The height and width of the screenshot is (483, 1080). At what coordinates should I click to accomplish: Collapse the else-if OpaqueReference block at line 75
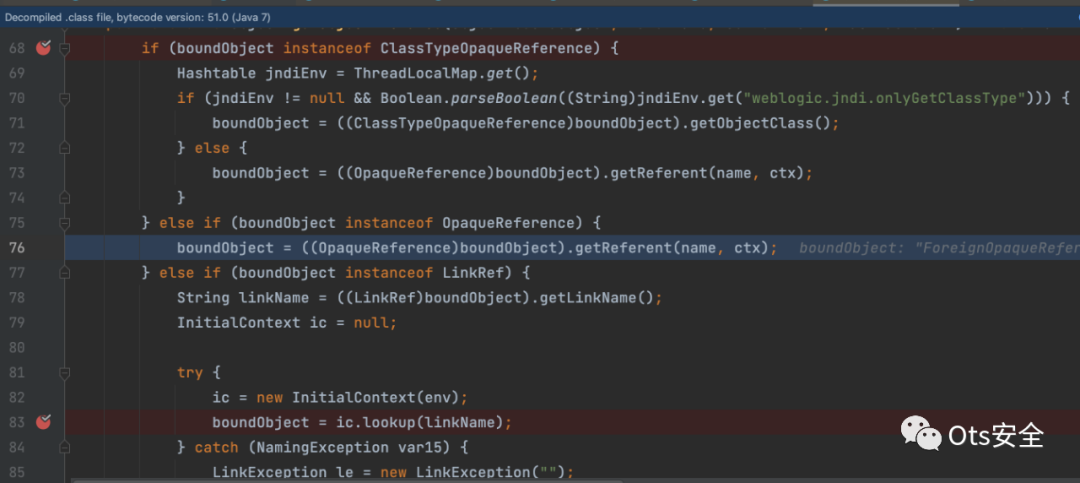[65, 223]
